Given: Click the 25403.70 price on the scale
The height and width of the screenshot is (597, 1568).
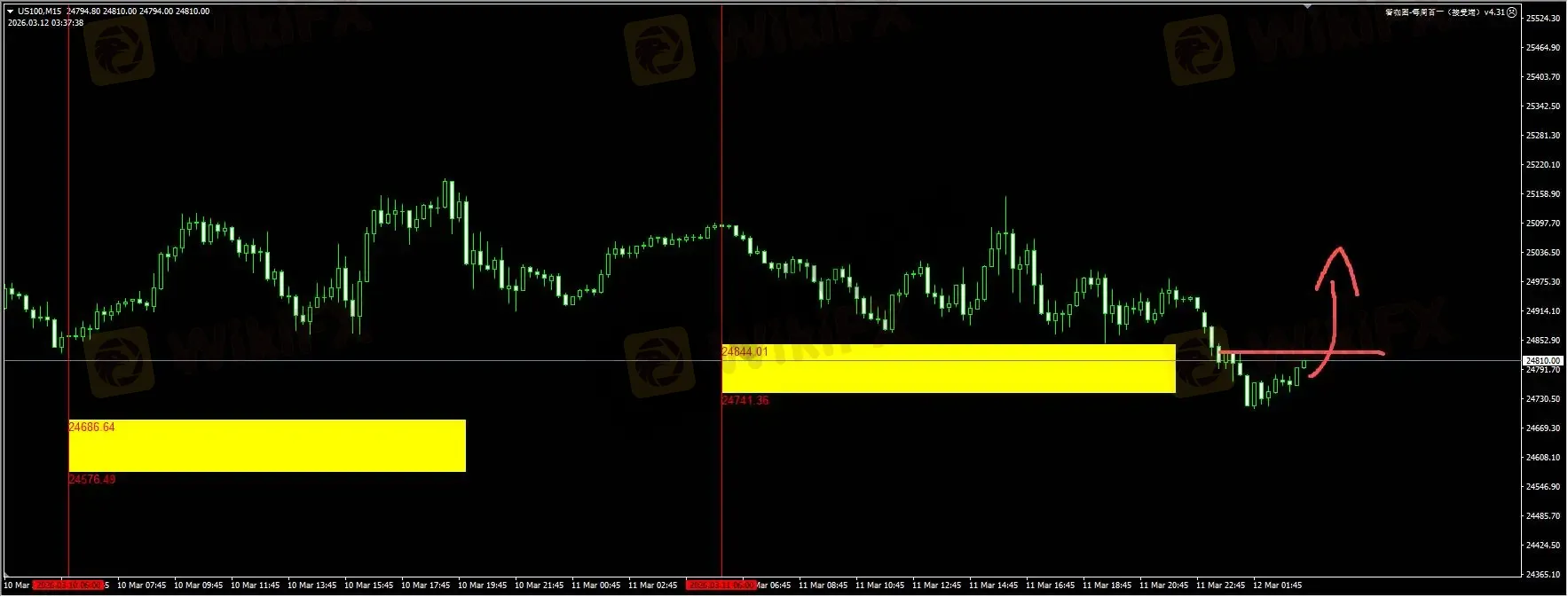Looking at the screenshot, I should (x=1543, y=77).
